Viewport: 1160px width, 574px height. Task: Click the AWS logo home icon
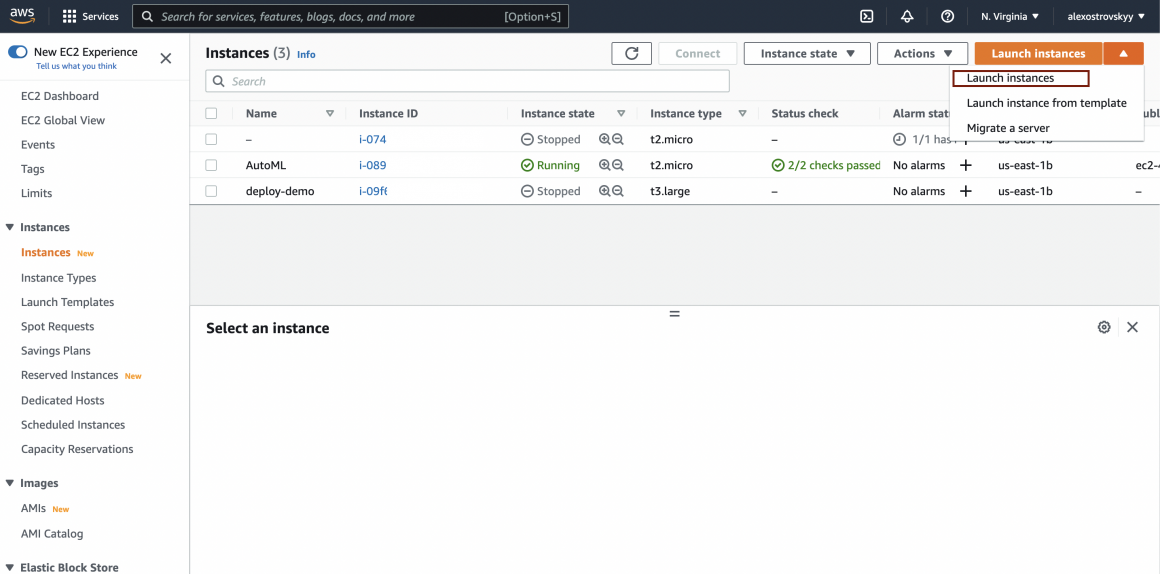22,16
